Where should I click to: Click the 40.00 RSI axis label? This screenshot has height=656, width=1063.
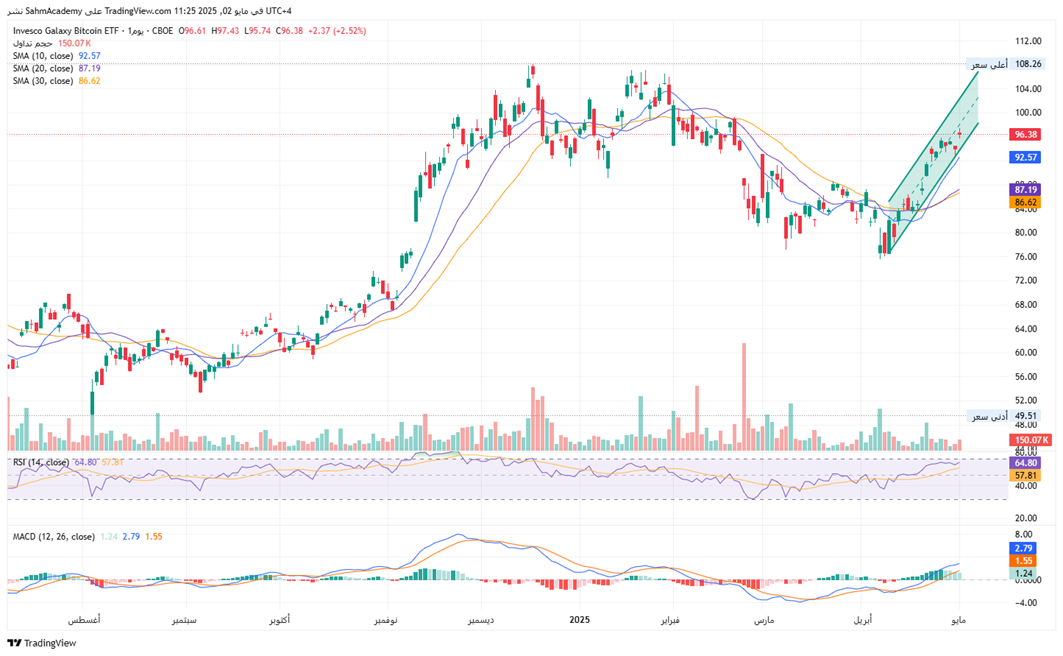(x=1026, y=486)
